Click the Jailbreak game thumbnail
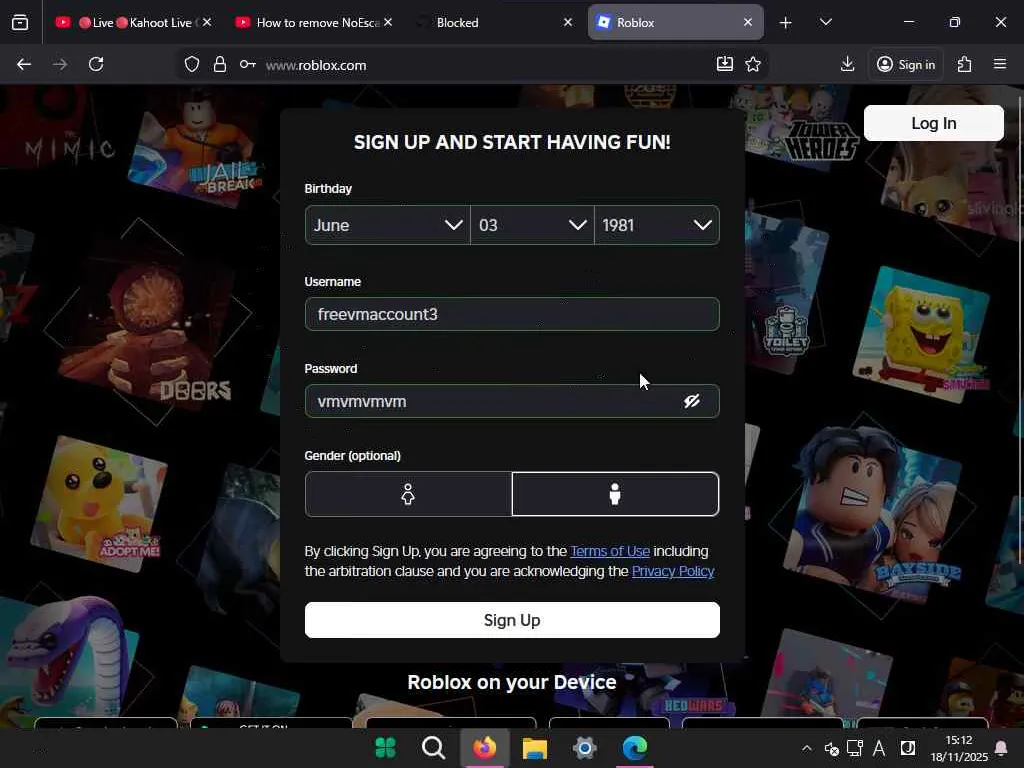Image resolution: width=1024 pixels, height=768 pixels. [x=196, y=147]
